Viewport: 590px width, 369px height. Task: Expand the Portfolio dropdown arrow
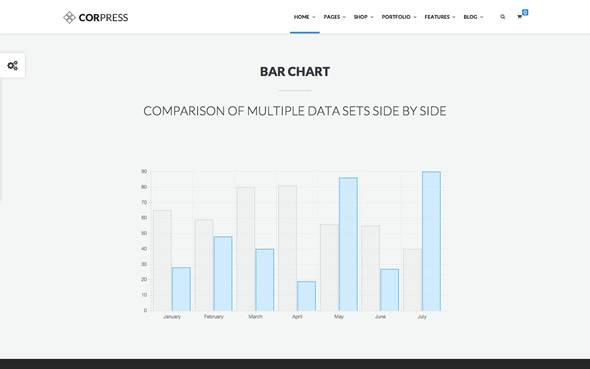415,17
